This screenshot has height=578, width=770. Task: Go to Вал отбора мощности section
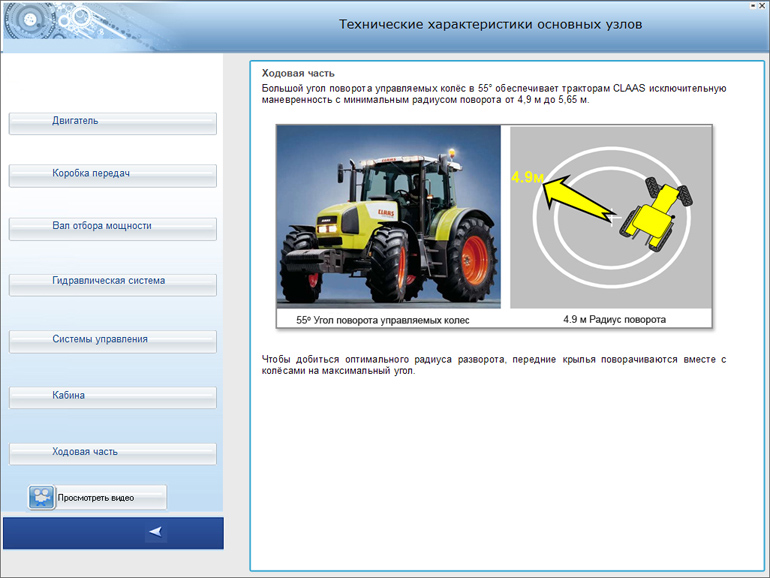[112, 228]
